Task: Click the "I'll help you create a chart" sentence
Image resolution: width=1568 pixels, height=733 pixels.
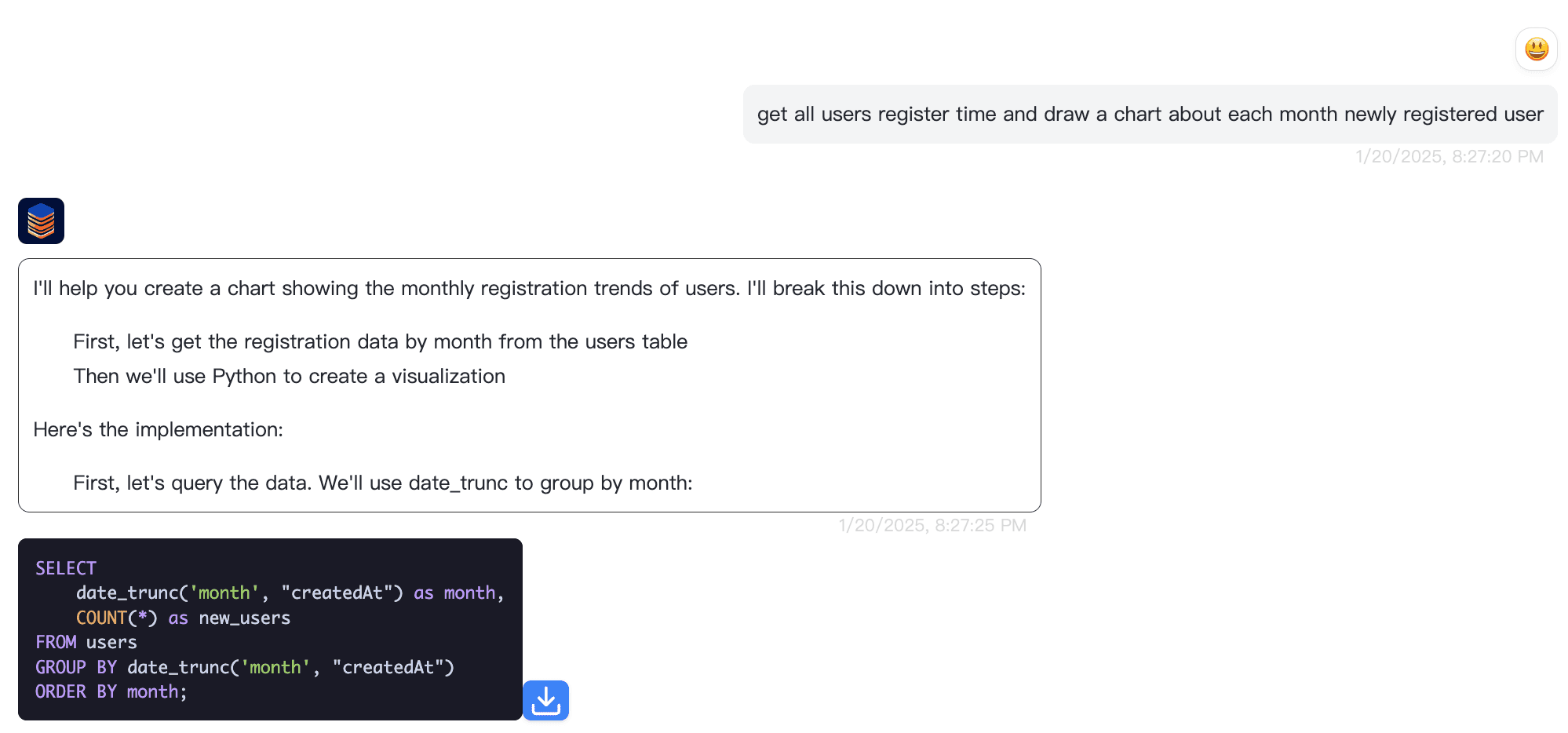Action: click(529, 288)
